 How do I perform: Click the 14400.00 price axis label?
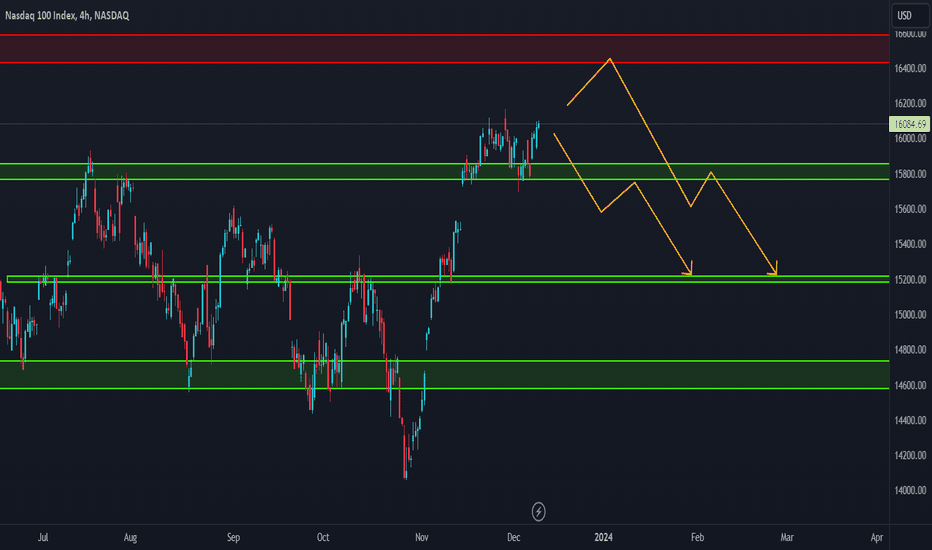(910, 420)
